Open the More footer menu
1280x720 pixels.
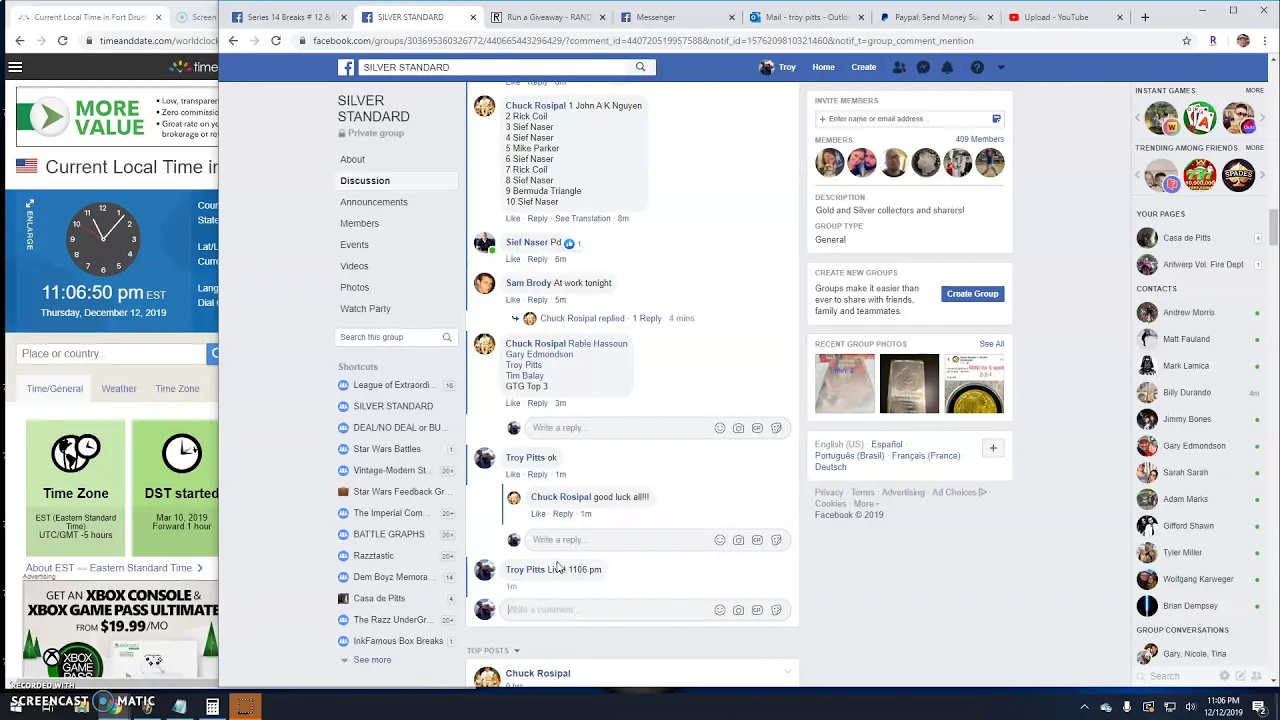(867, 504)
